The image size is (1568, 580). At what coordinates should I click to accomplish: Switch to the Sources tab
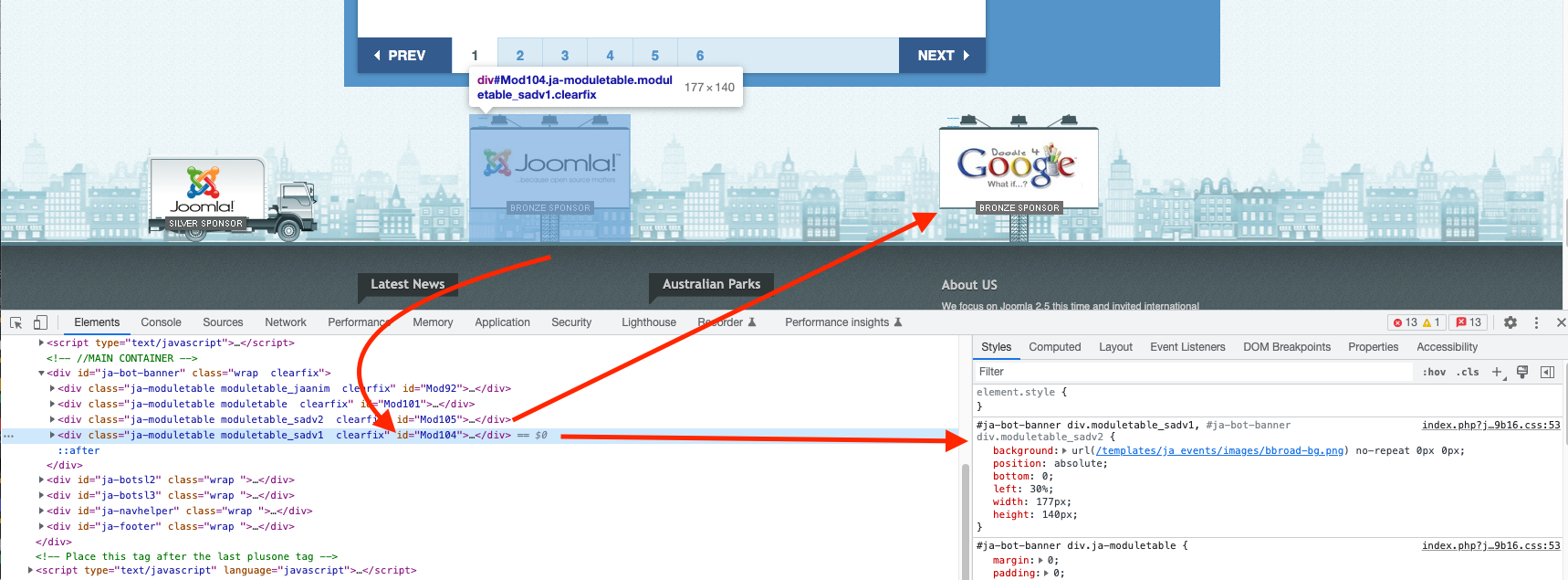(x=223, y=322)
